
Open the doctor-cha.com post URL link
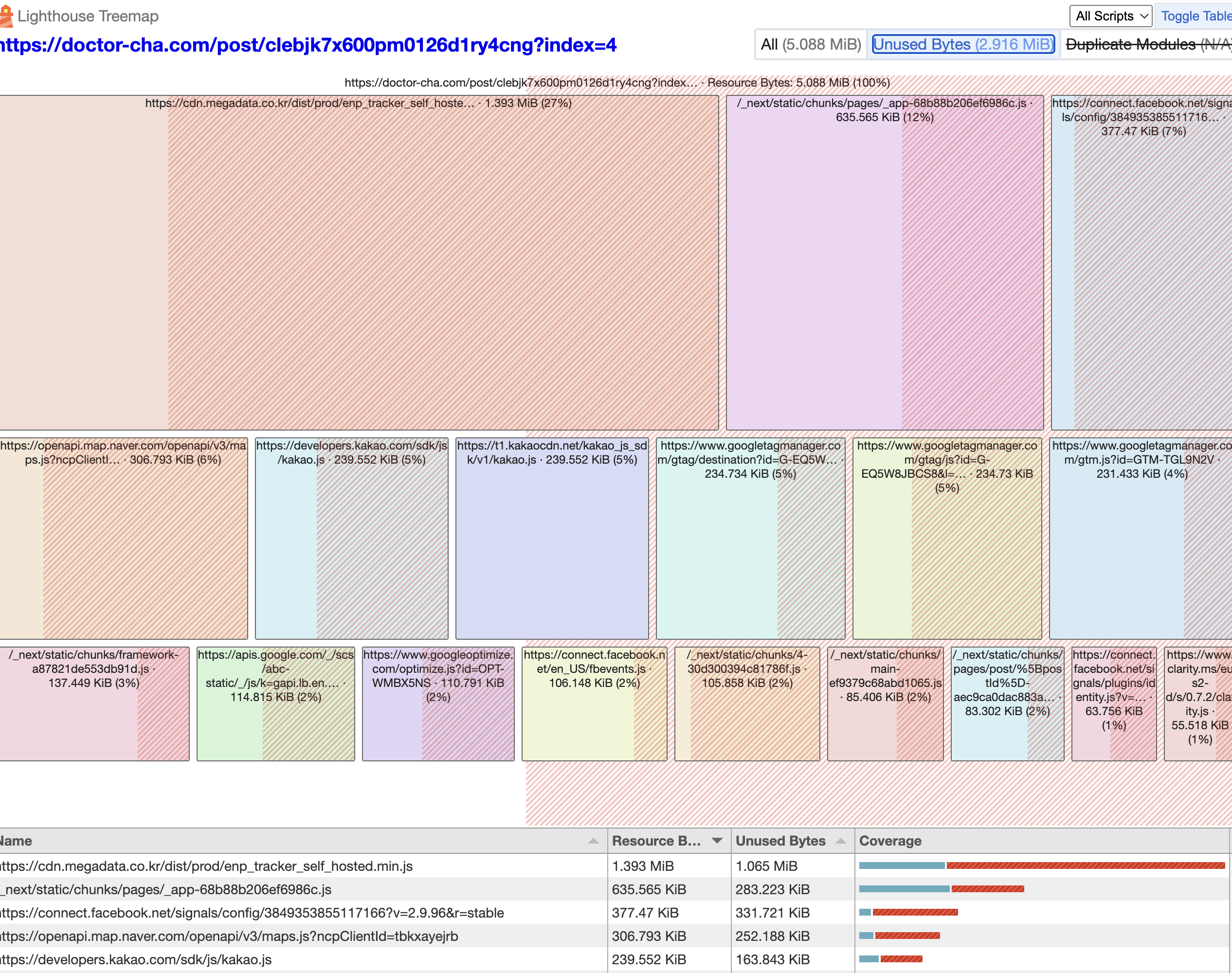(308, 45)
